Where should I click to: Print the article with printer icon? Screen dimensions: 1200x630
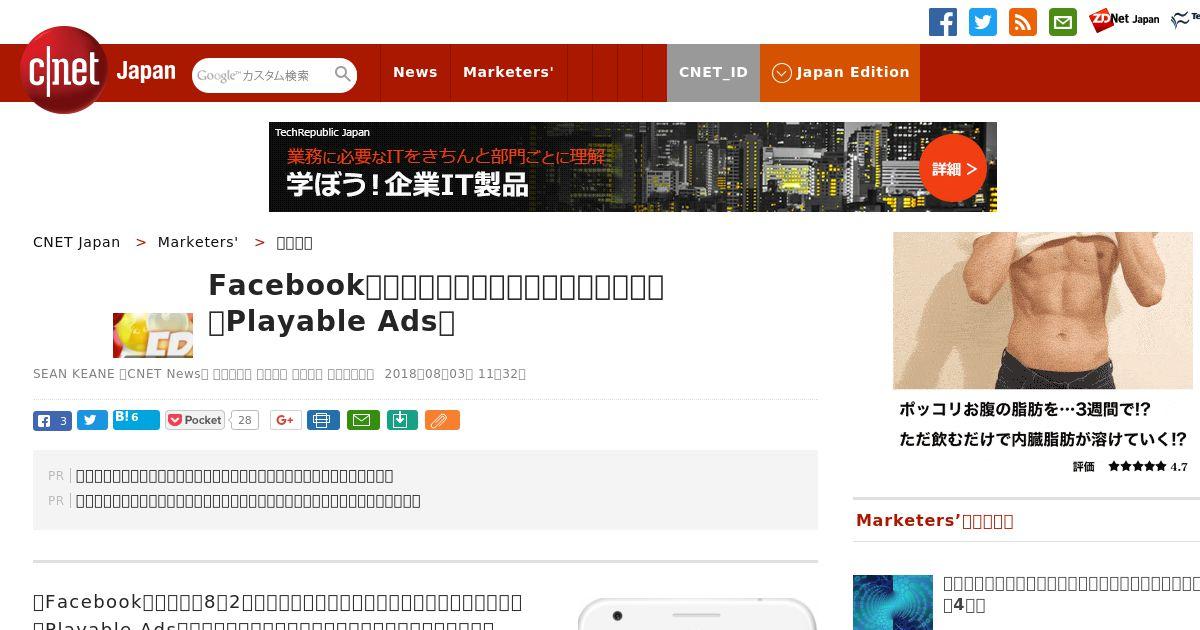click(322, 420)
